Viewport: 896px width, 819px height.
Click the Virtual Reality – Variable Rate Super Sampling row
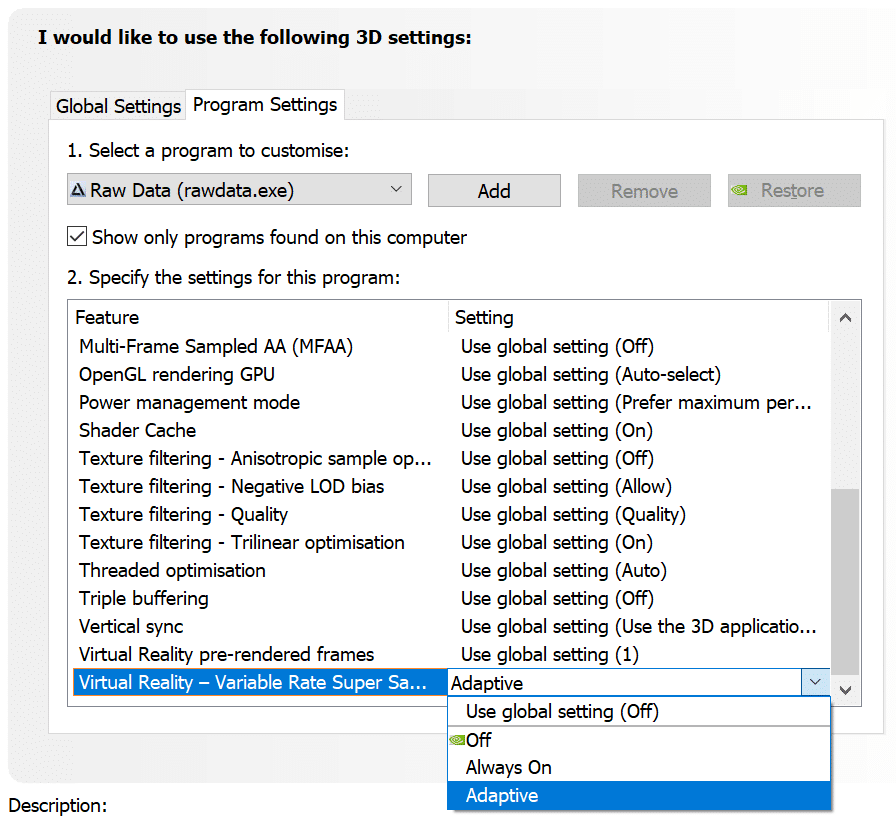[x=260, y=682]
